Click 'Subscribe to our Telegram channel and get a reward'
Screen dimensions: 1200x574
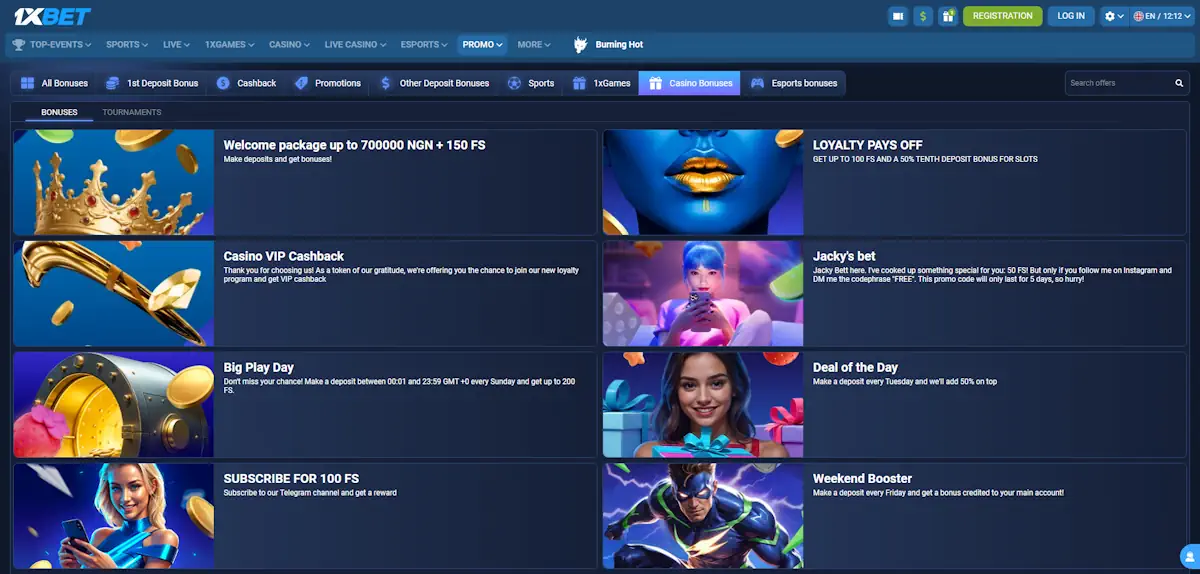(310, 493)
